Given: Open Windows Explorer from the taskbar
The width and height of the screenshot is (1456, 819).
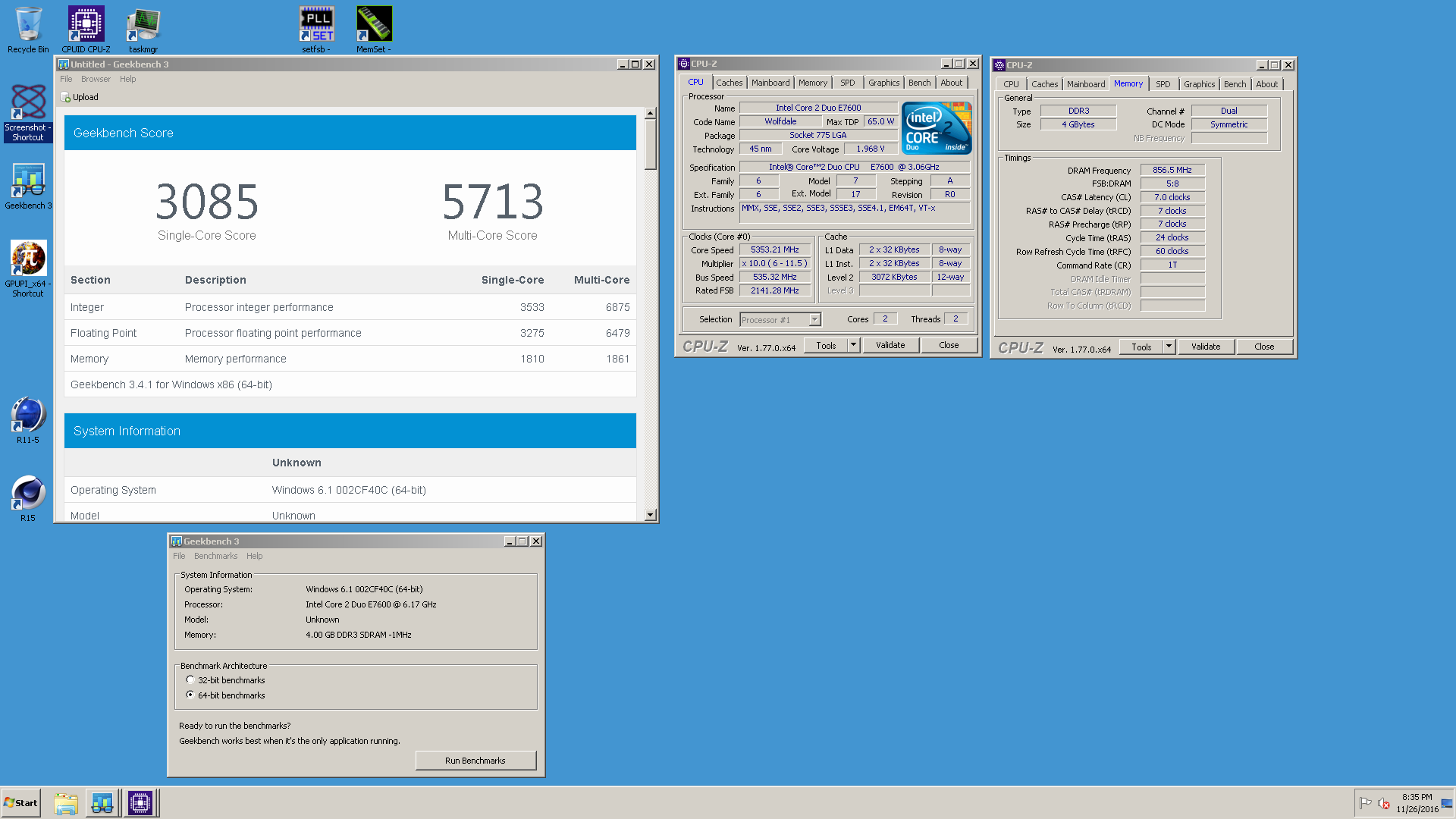Looking at the screenshot, I should 66,803.
